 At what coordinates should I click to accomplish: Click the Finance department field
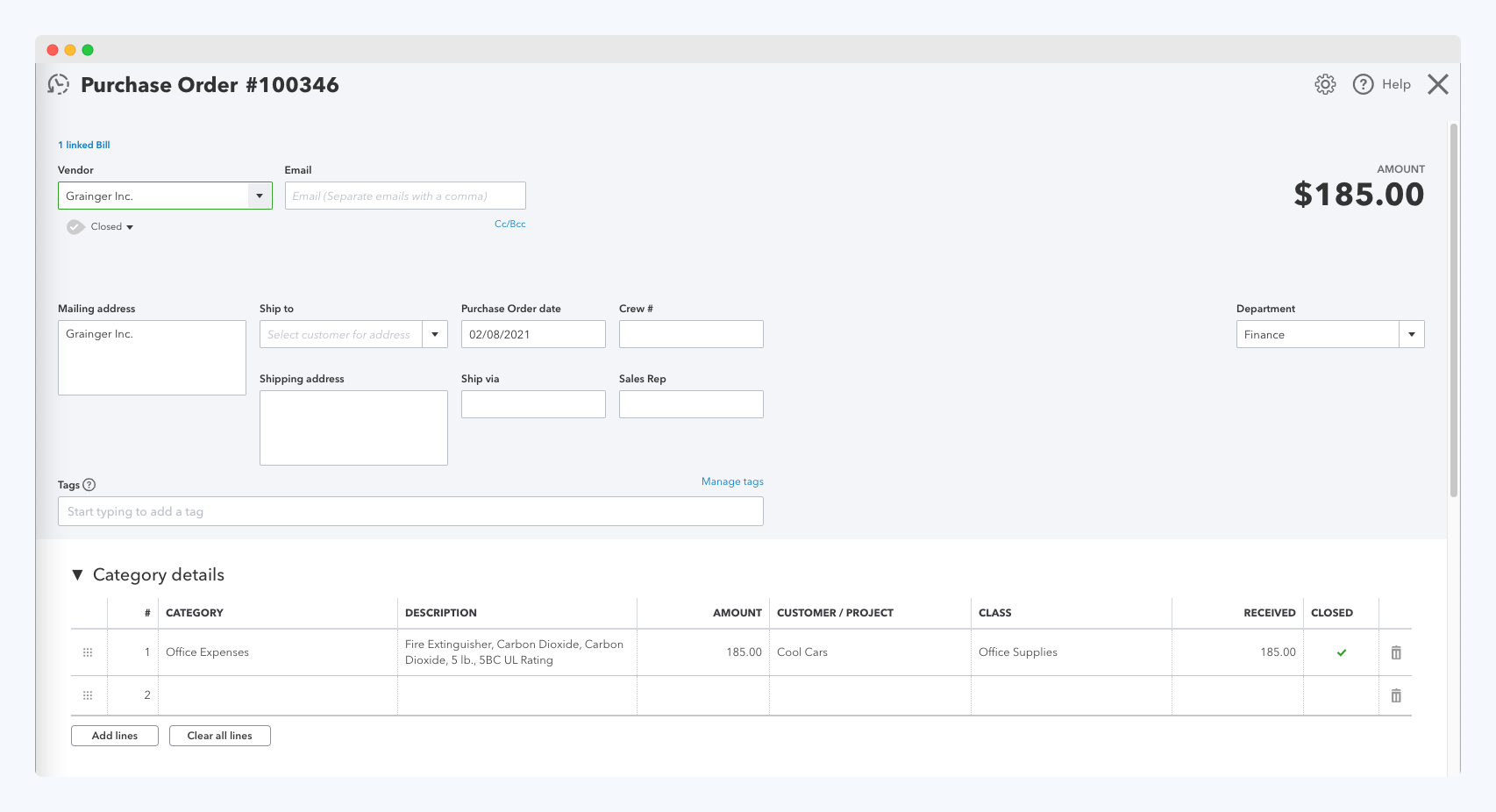(1318, 334)
